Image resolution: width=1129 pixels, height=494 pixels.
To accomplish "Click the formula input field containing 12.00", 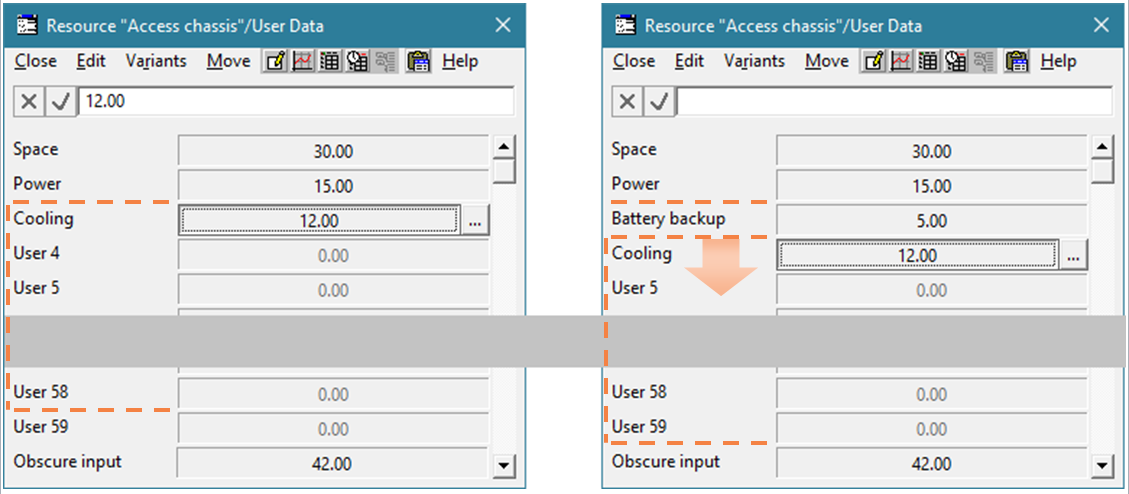I will [x=297, y=102].
